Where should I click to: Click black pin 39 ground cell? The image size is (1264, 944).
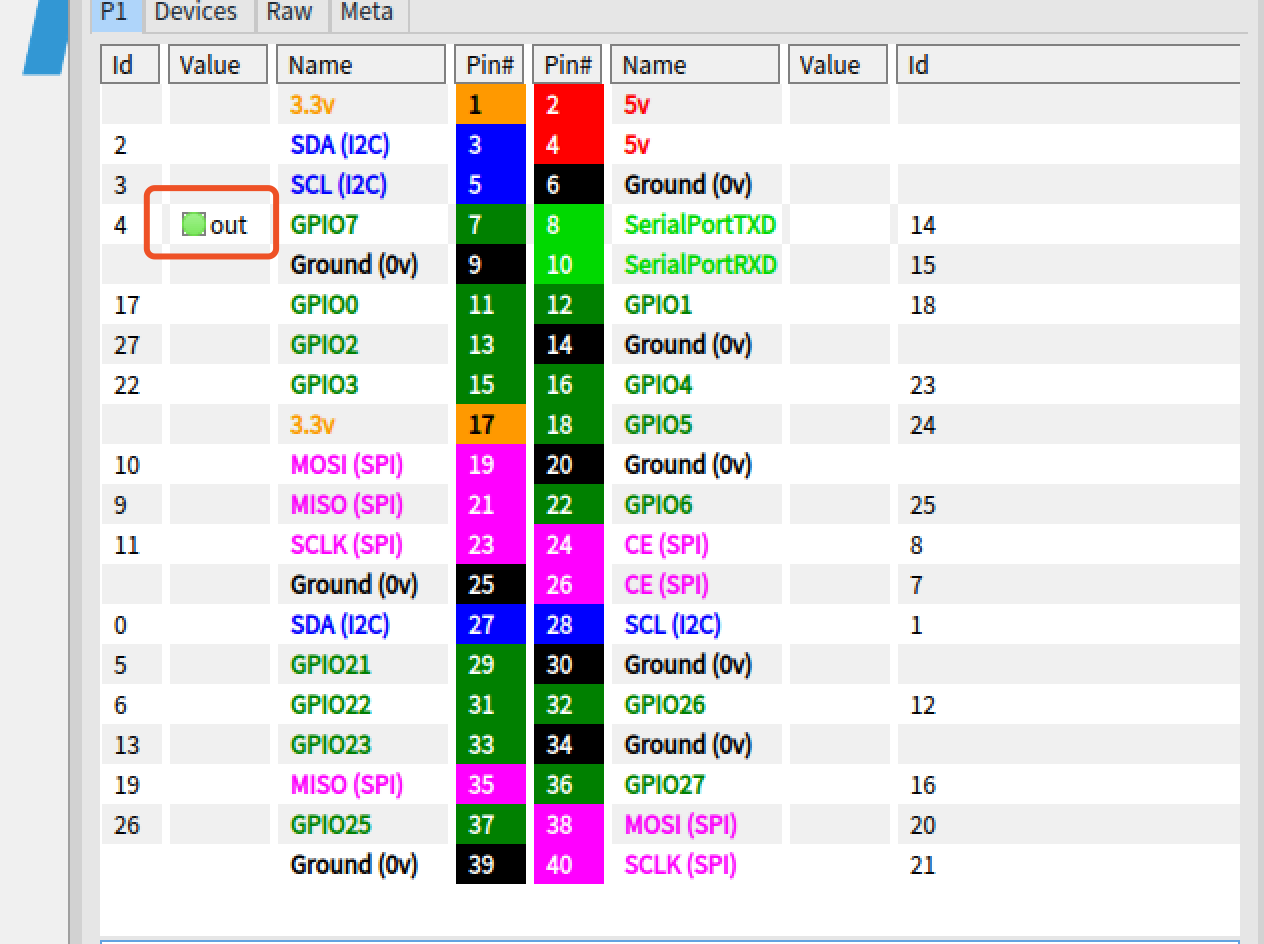pos(490,864)
